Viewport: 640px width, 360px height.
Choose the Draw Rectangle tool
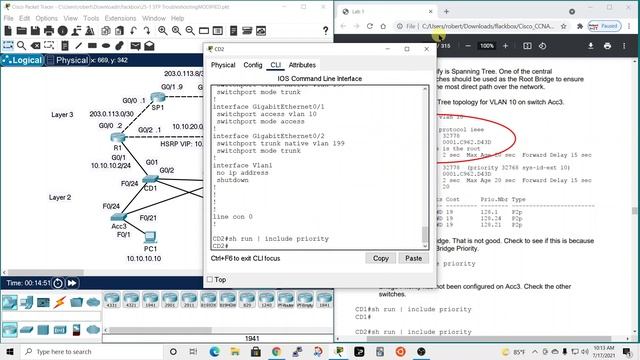(92, 45)
